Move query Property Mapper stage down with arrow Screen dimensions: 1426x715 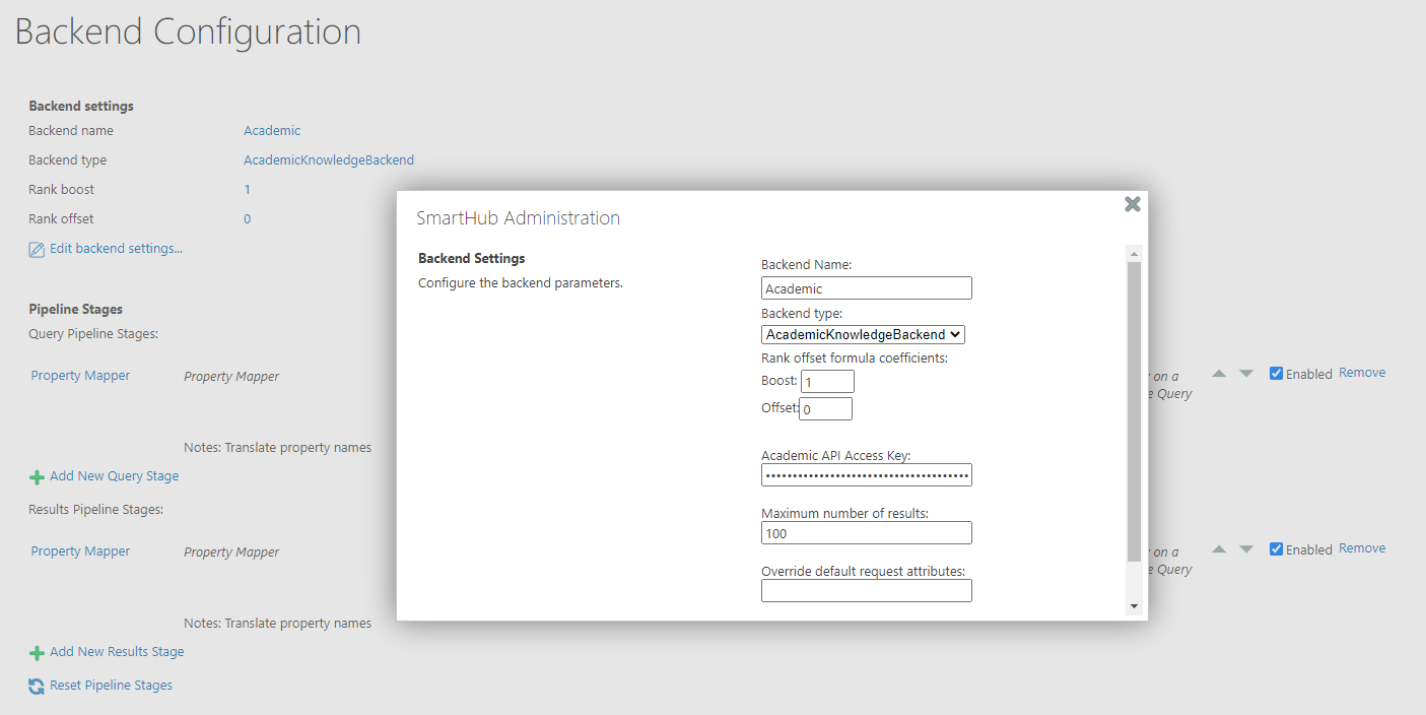(1245, 374)
